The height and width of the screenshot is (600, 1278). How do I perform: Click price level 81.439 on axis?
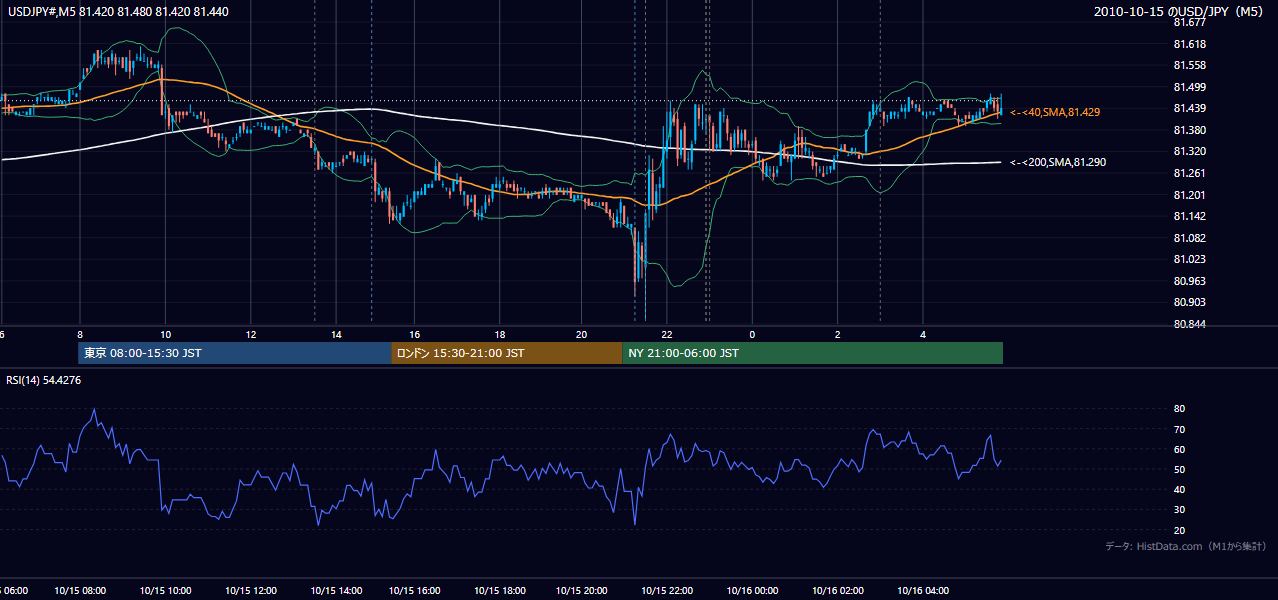[1190, 108]
